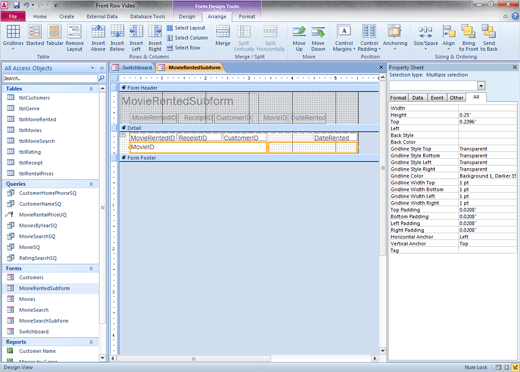Click the navigation pane search magnifier icon
The image size is (520, 372).
coord(101,78)
